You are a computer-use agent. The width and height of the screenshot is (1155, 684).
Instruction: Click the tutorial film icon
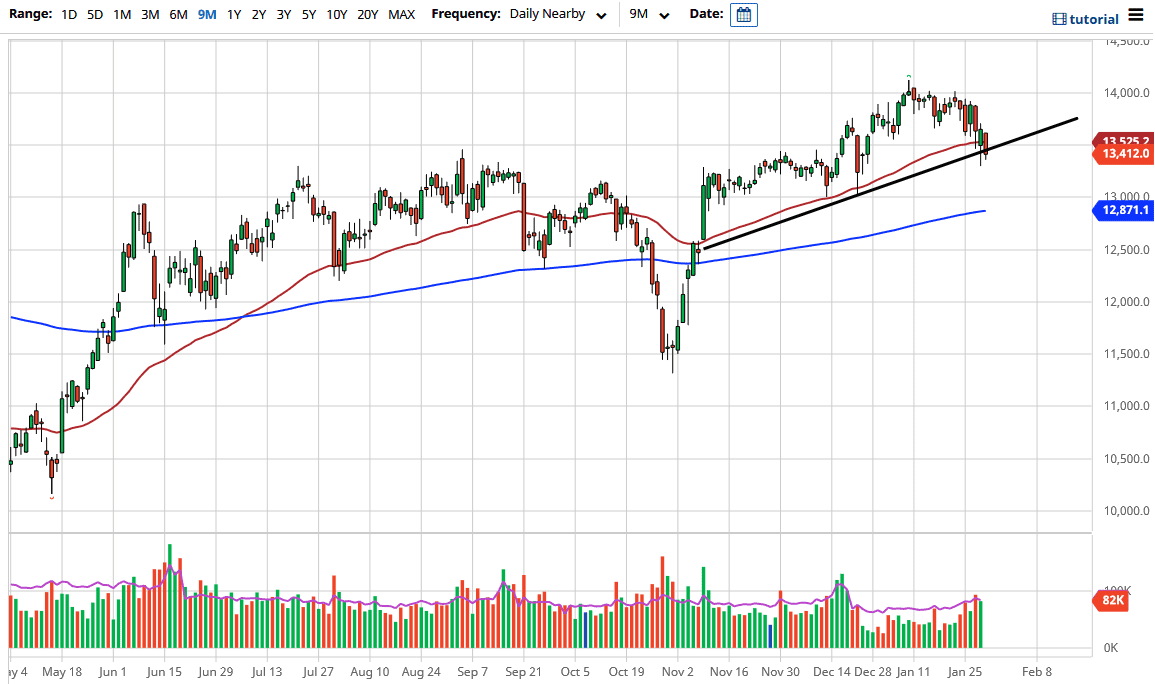[x=1059, y=19]
